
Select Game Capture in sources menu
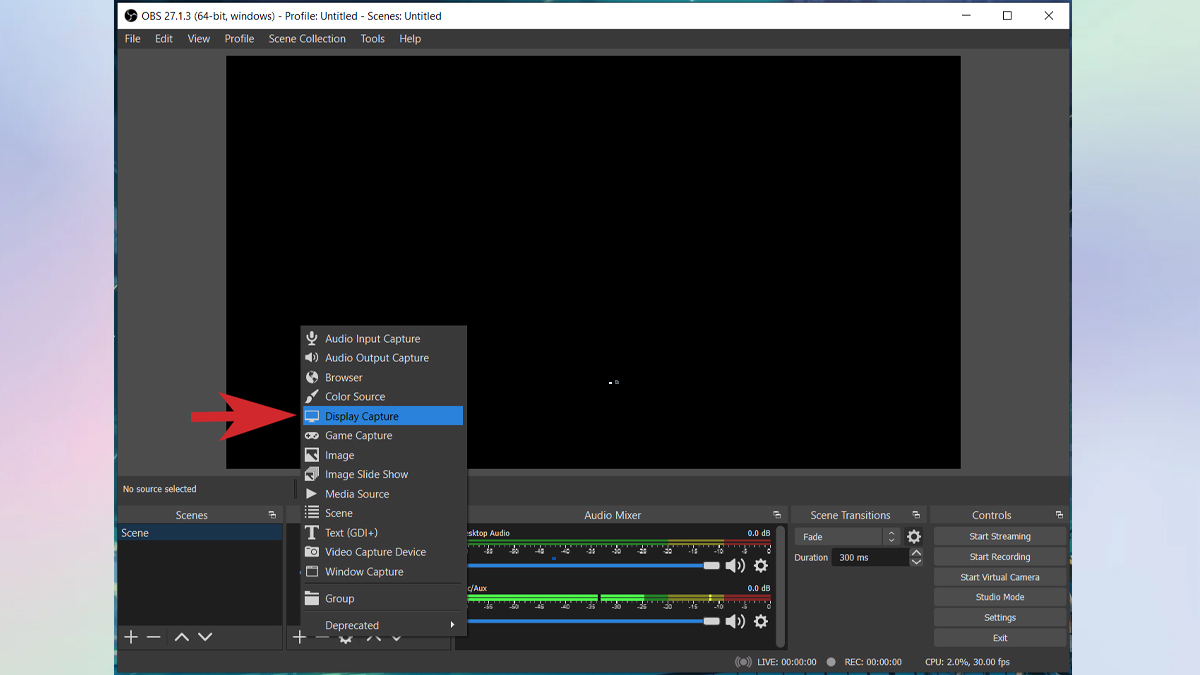[x=383, y=436]
